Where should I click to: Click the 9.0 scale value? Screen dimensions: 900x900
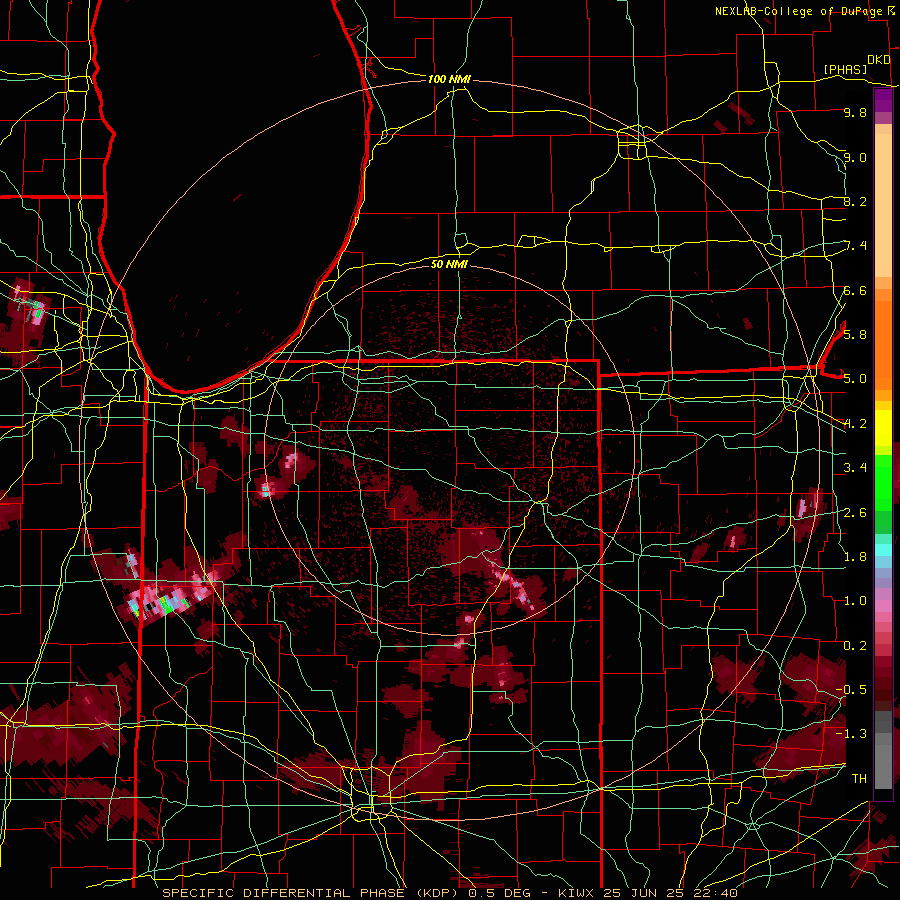[x=855, y=157]
